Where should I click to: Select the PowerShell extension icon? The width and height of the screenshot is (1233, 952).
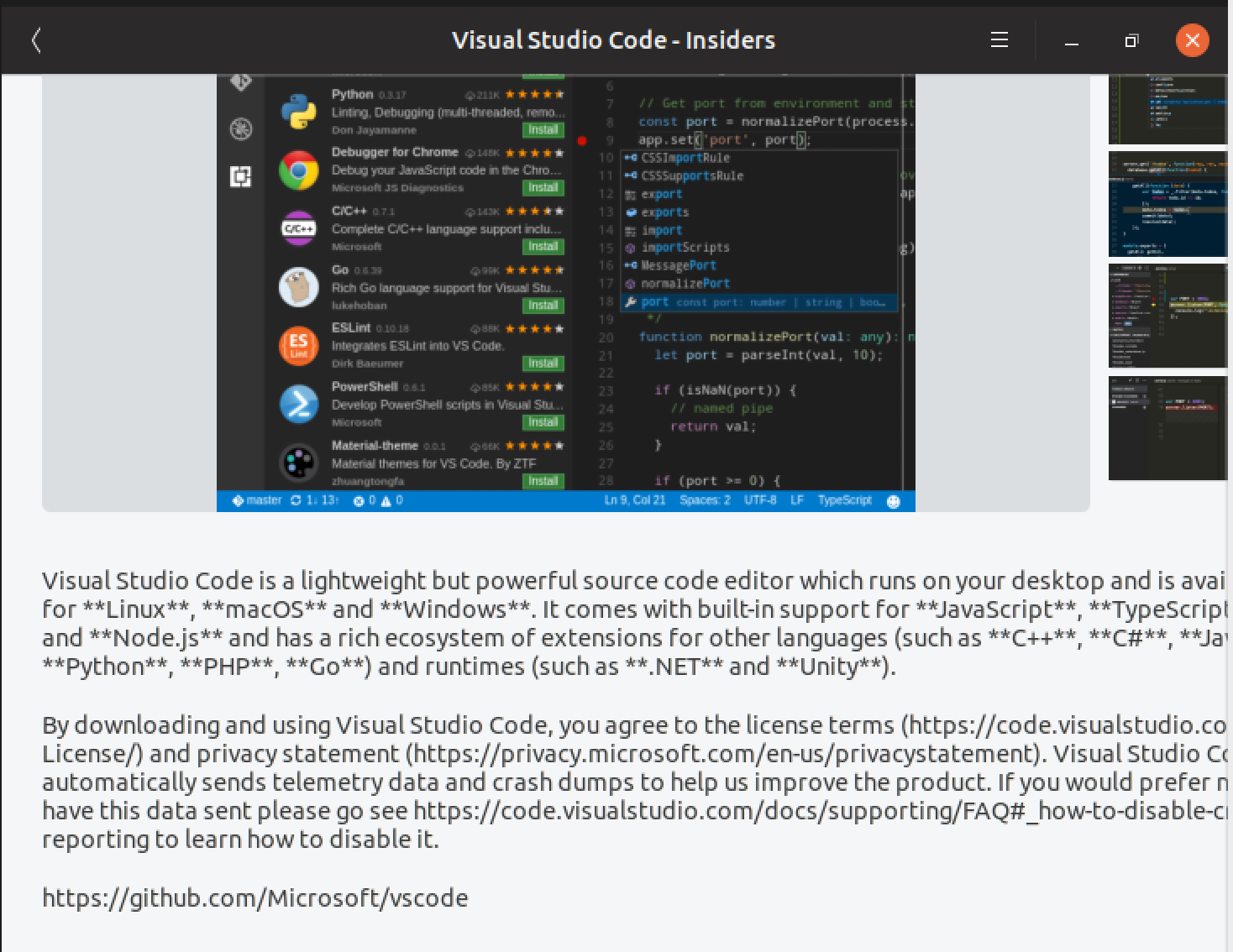tap(298, 404)
